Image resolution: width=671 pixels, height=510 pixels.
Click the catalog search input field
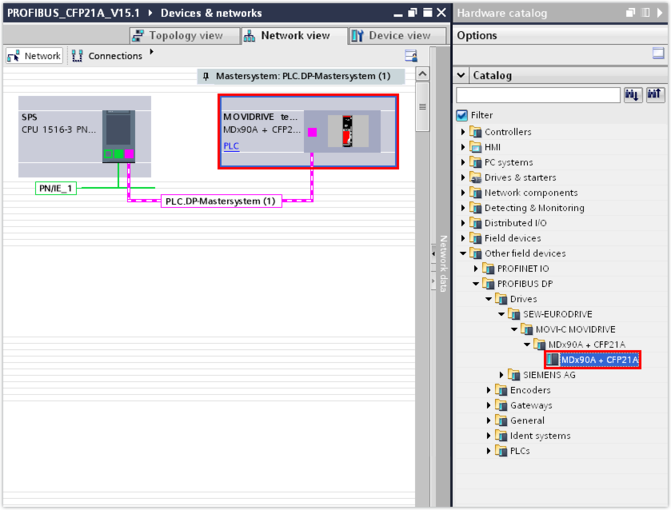point(538,95)
